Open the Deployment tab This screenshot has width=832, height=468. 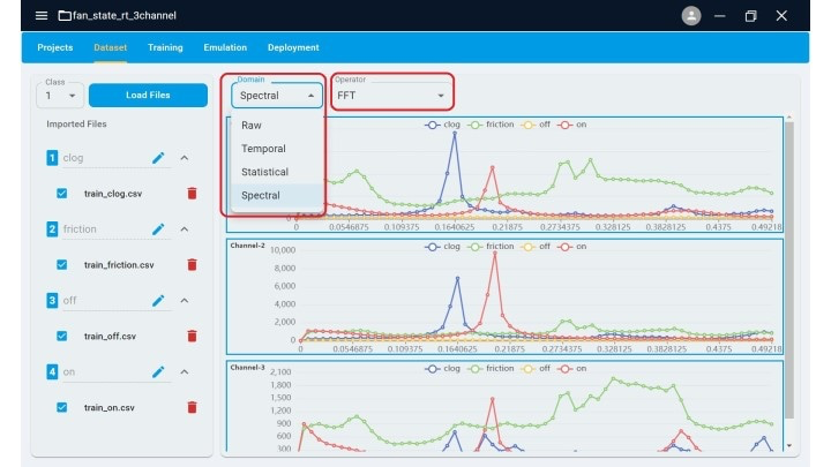click(x=293, y=47)
